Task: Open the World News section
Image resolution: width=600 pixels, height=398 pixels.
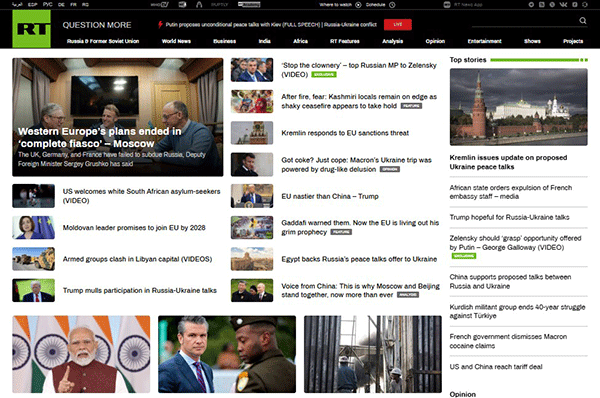Action: pos(176,41)
